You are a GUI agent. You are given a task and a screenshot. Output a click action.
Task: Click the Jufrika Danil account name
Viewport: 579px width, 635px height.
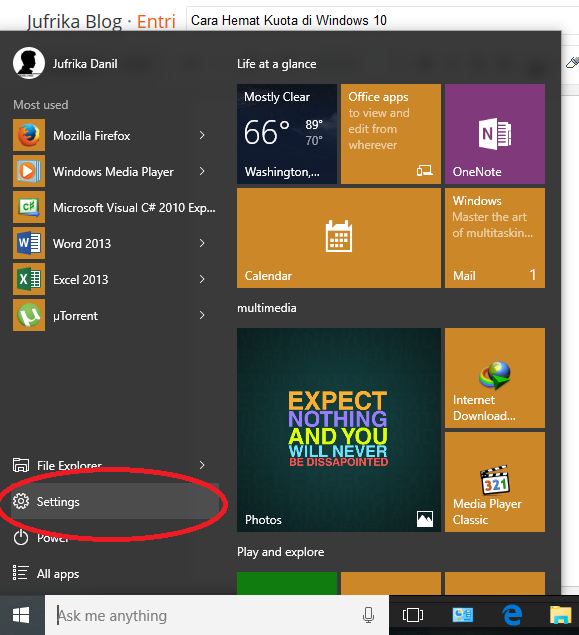85,64
